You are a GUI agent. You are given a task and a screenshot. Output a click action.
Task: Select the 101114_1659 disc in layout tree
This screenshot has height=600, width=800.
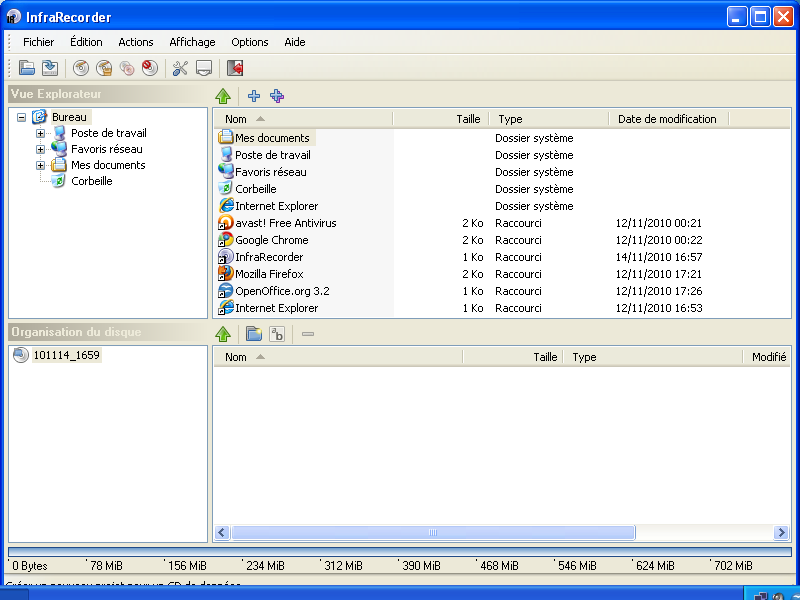click(x=66, y=355)
